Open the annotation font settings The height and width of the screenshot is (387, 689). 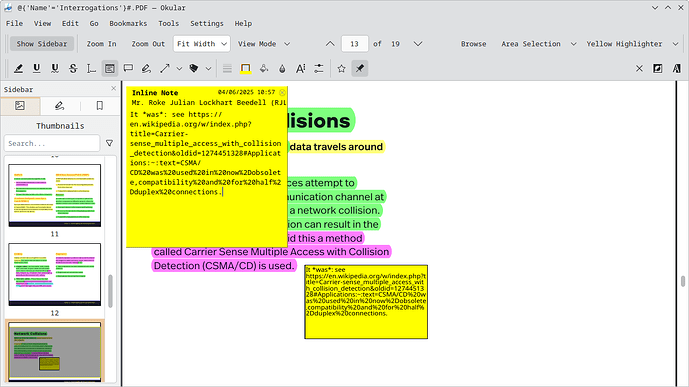click(x=301, y=69)
